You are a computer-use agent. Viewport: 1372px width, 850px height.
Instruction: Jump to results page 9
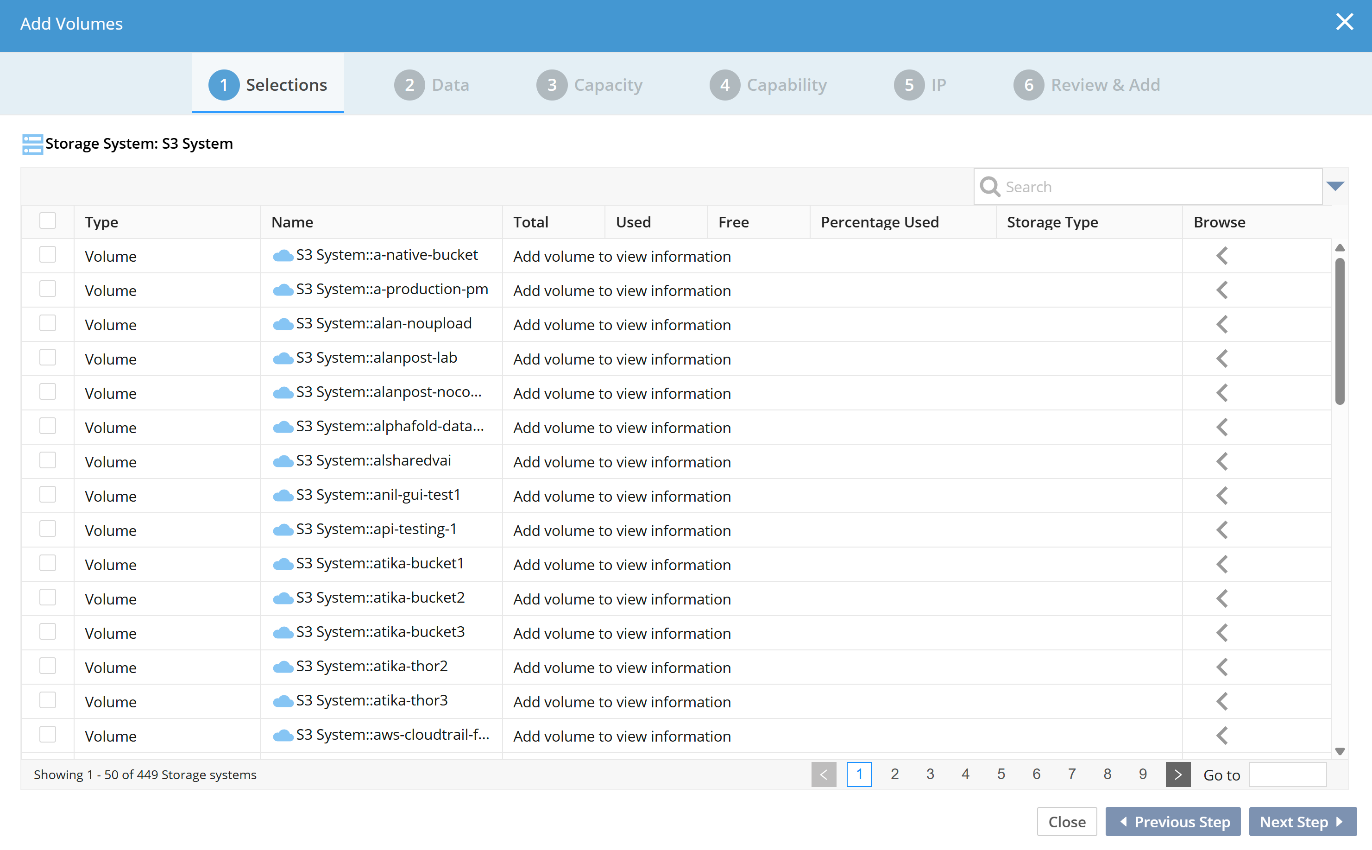[x=1143, y=774]
